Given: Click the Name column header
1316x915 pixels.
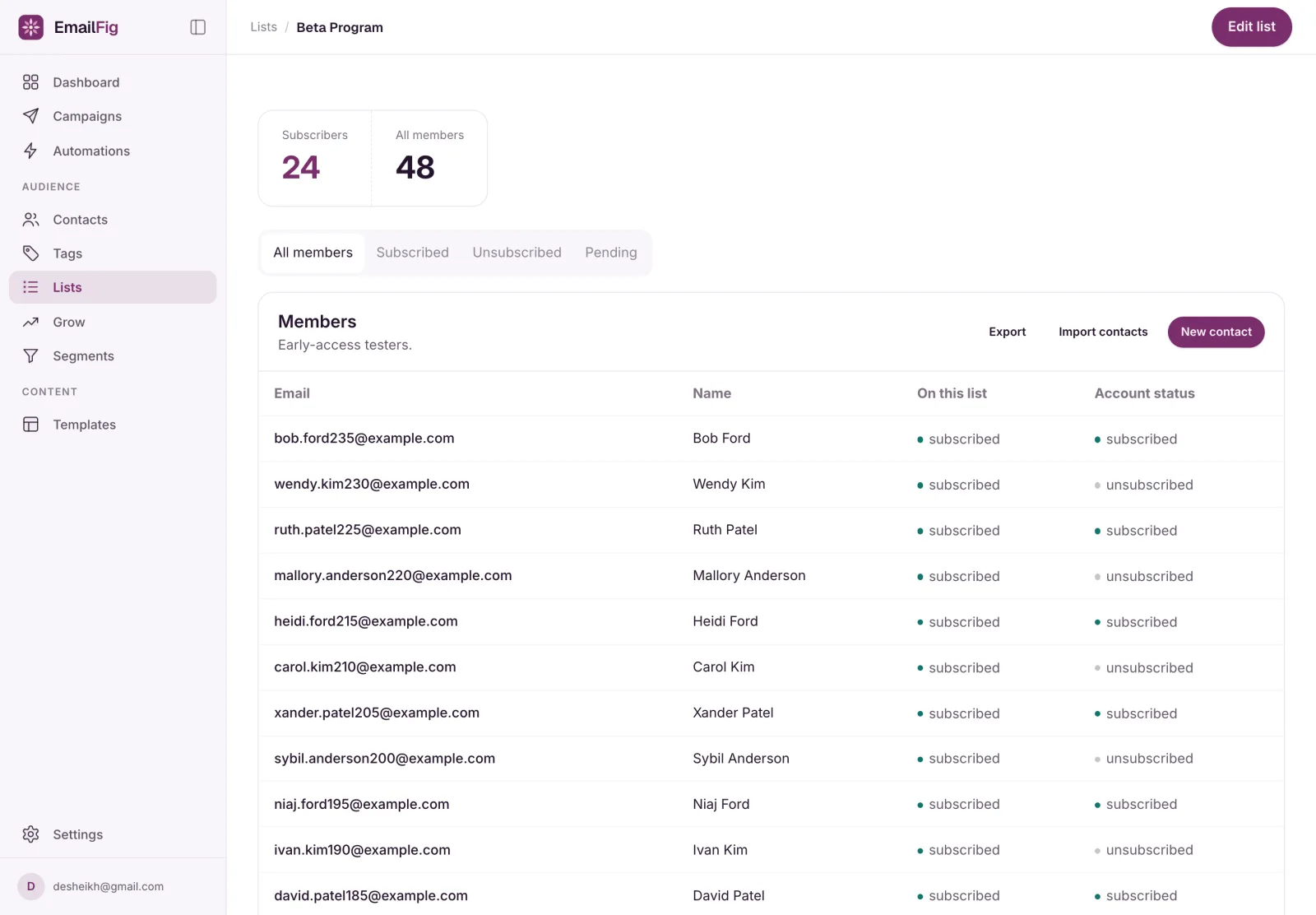Looking at the screenshot, I should [x=711, y=393].
